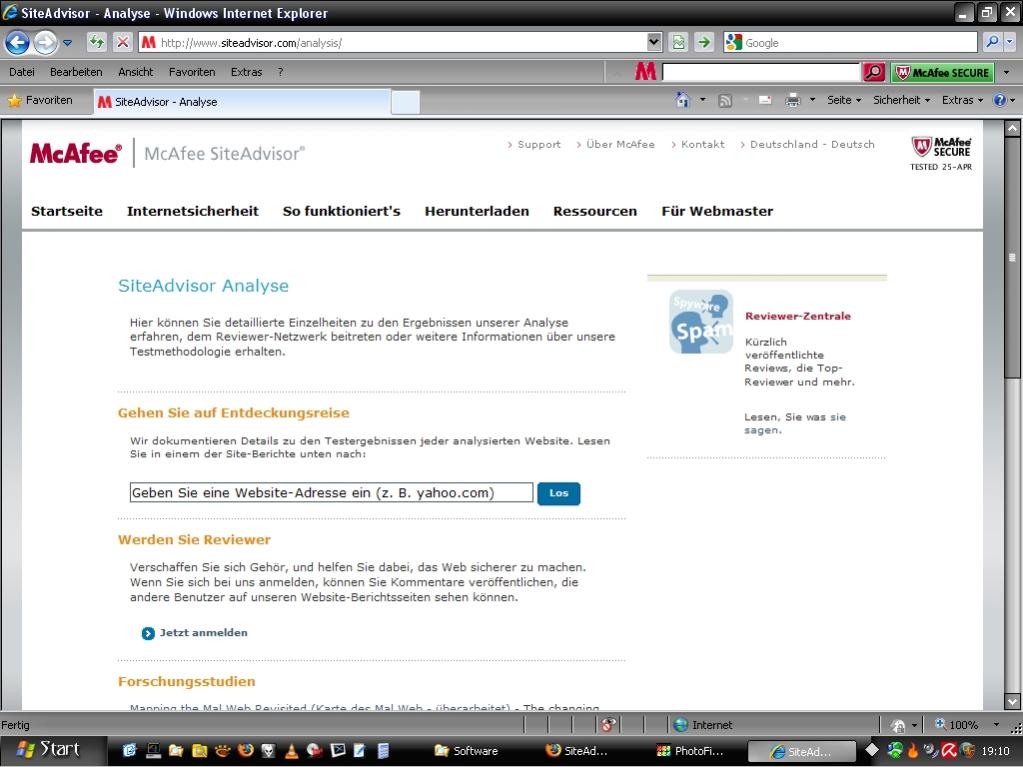Open the Seite dropdown menu
This screenshot has width=1023, height=767.
tap(844, 100)
